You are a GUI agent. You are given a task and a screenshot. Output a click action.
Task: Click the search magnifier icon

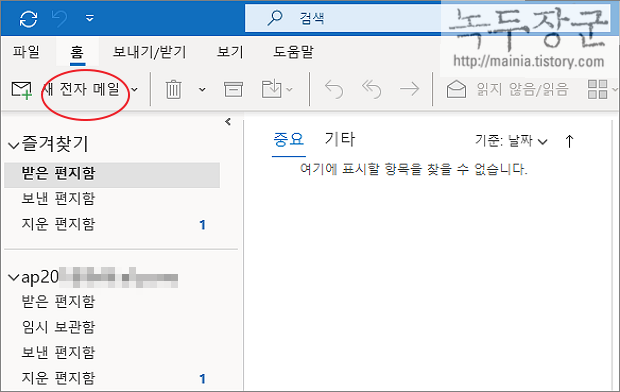[x=275, y=18]
